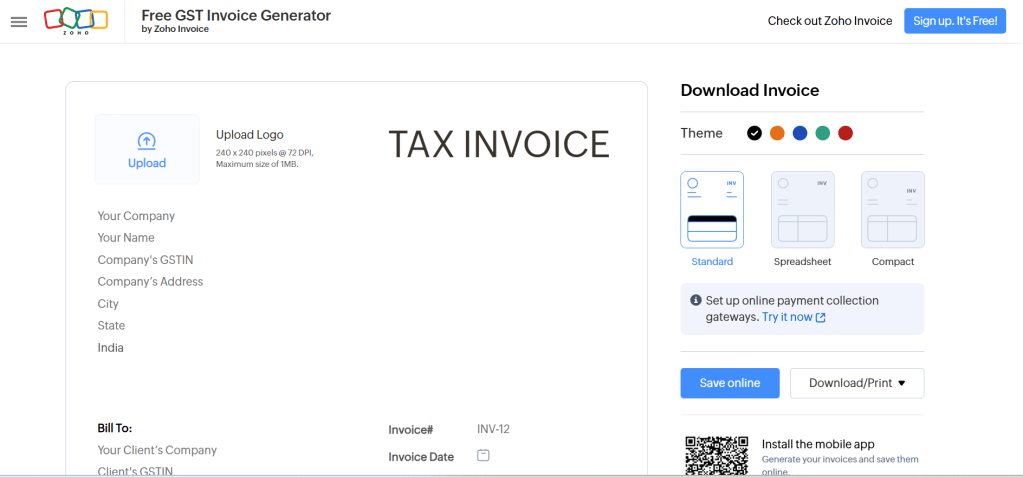Viewport: 1023px width, 477px height.
Task: Click the upload logo arrow icon
Action: pyautogui.click(x=147, y=141)
